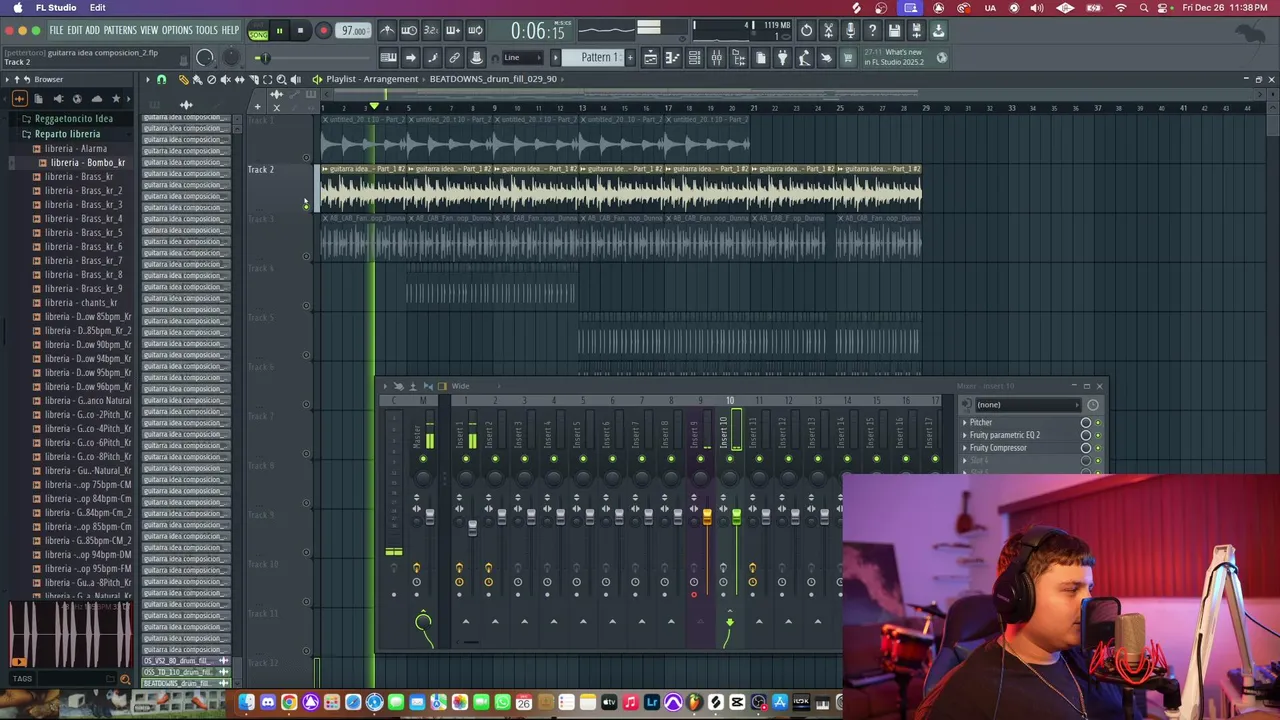Click the main pitch knob
The height and width of the screenshot is (720, 1280).
coord(231,58)
